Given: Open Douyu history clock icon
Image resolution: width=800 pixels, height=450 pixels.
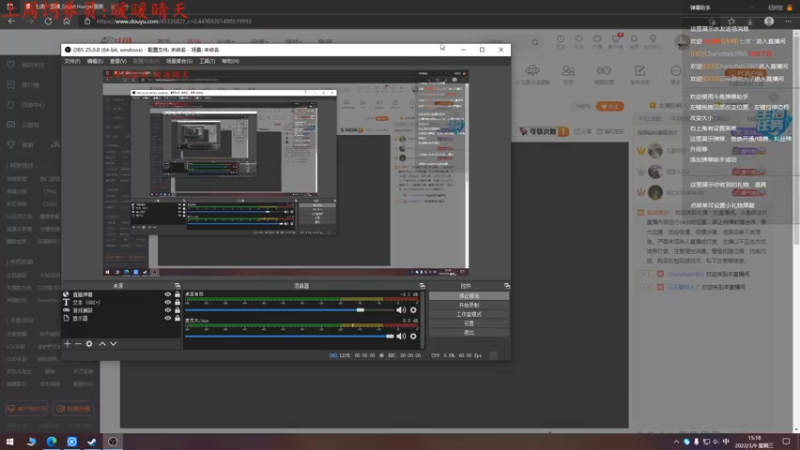Looking at the screenshot, I should [560, 39].
